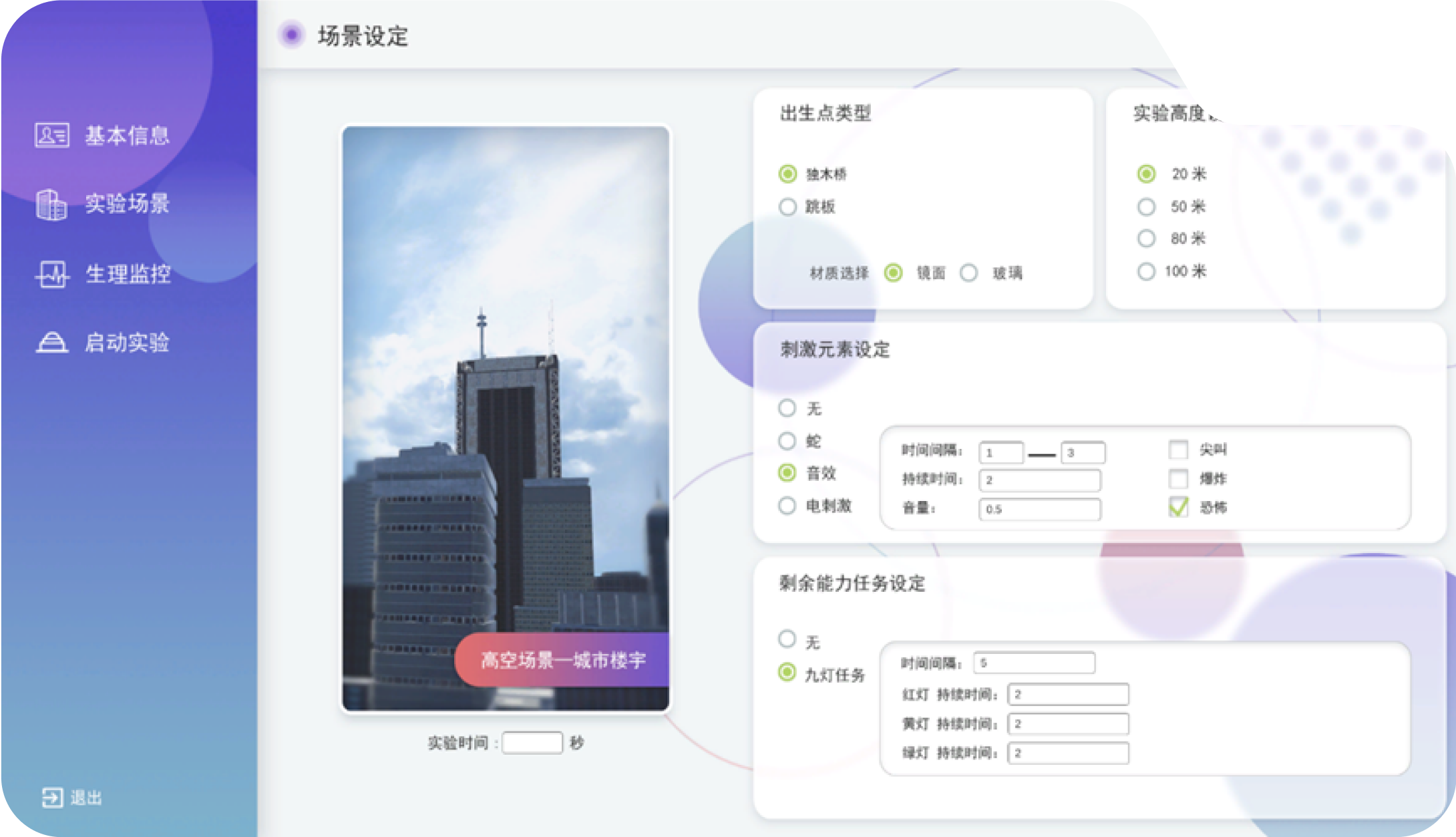Click the 实验场景 building icon
Screen dimensions: 1456x837
point(51,204)
